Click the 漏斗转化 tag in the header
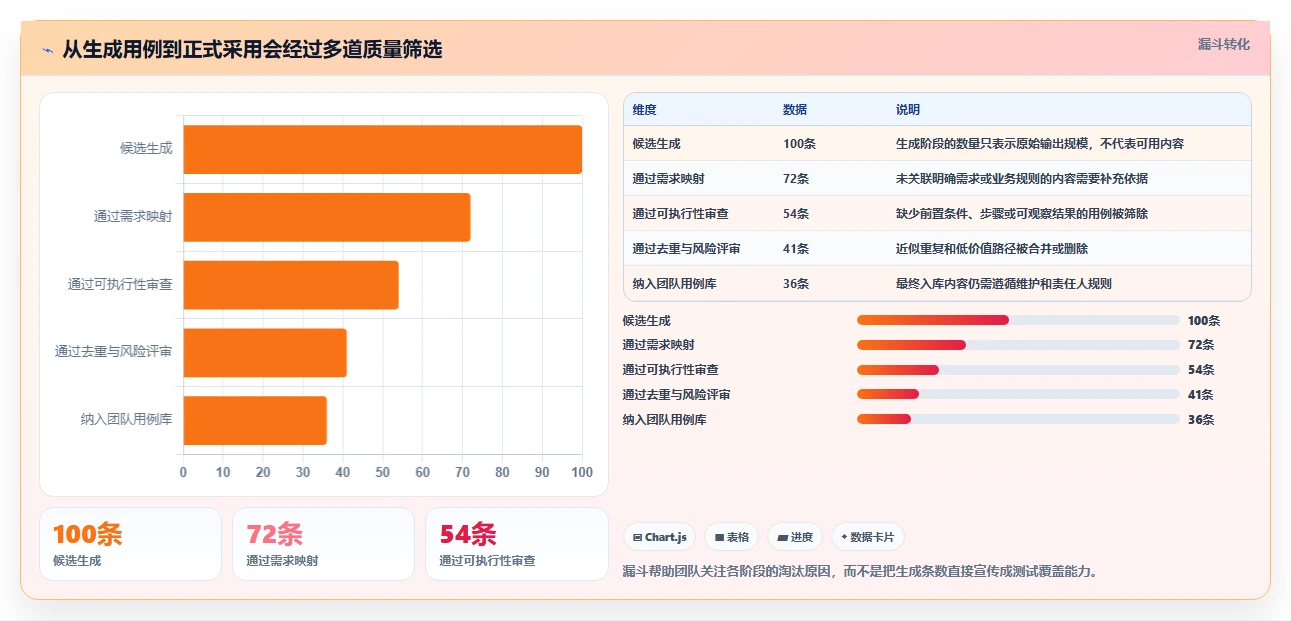 (x=1224, y=44)
